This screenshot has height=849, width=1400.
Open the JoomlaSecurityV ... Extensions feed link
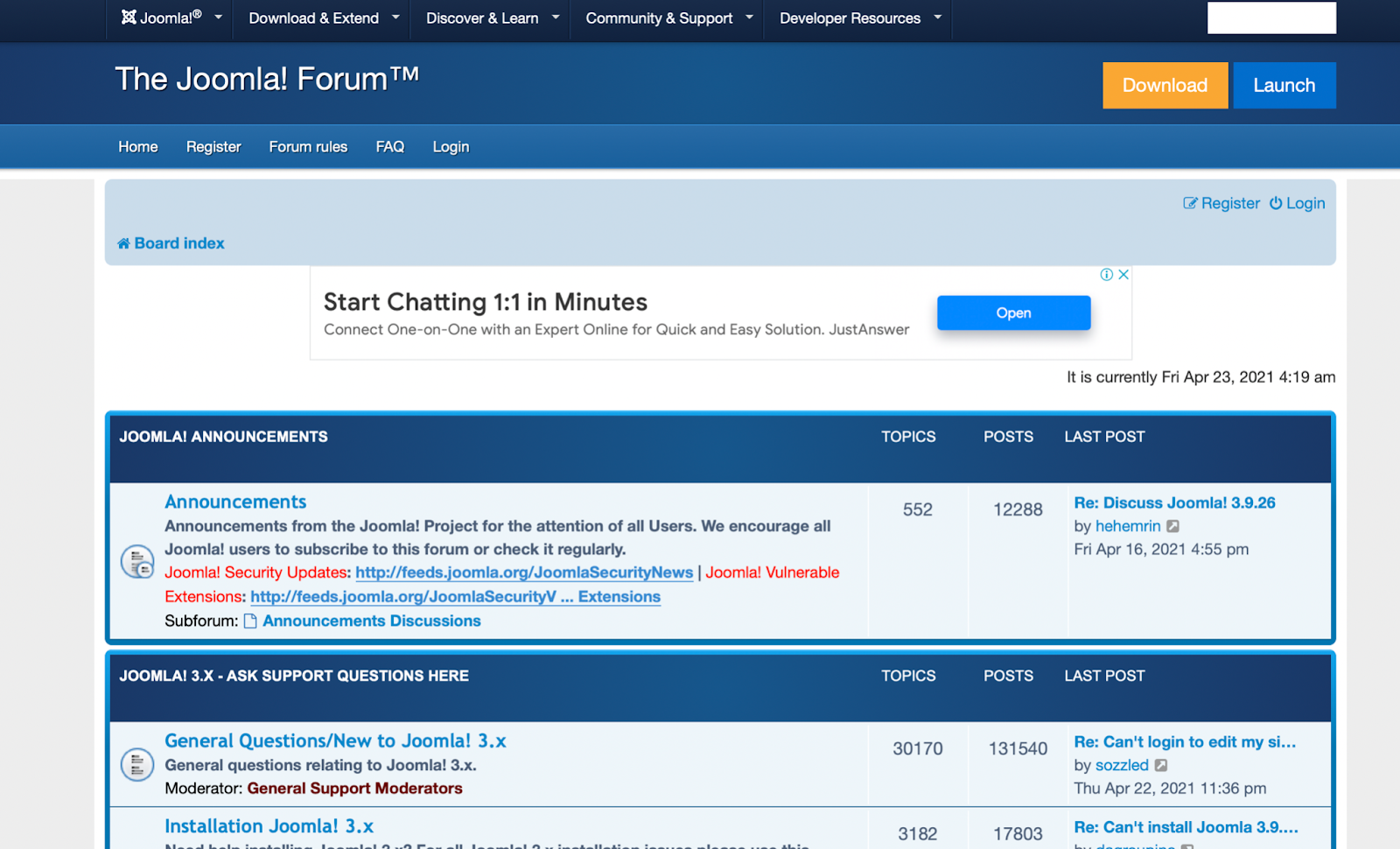(455, 597)
